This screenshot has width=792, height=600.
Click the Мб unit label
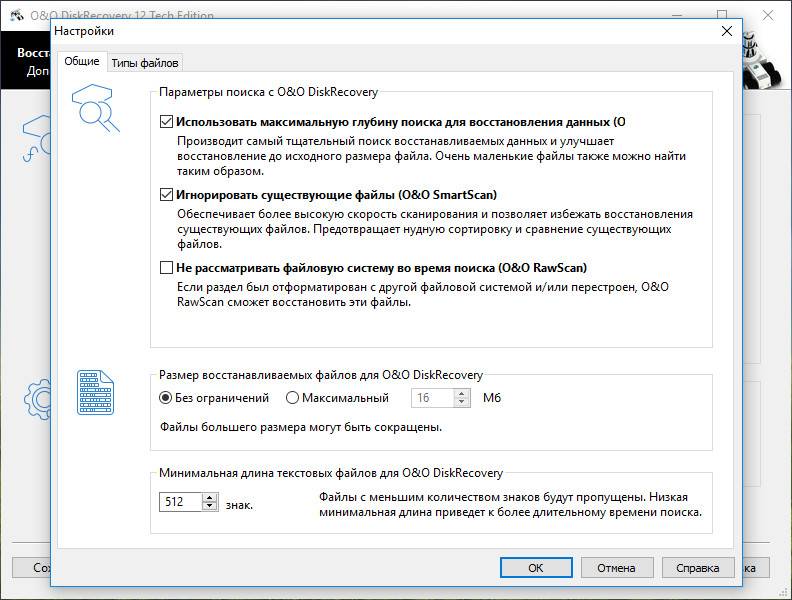pyautogui.click(x=492, y=398)
